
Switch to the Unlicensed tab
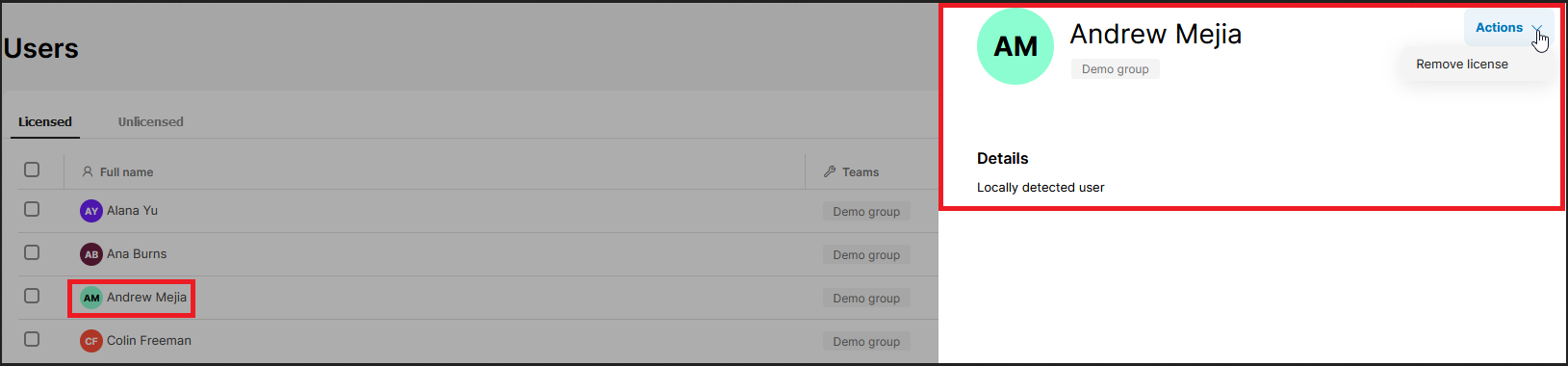point(150,121)
